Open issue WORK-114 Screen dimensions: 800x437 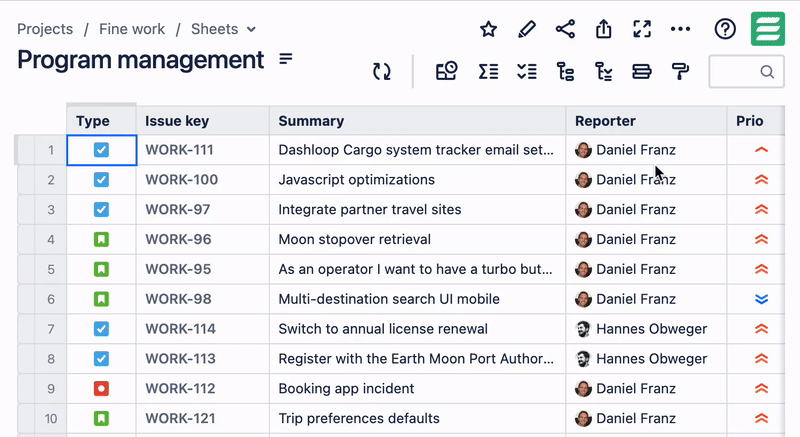[180, 329]
